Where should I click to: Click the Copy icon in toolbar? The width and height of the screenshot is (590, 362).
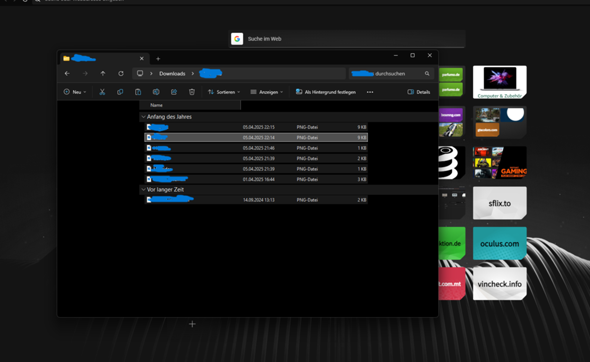click(120, 92)
